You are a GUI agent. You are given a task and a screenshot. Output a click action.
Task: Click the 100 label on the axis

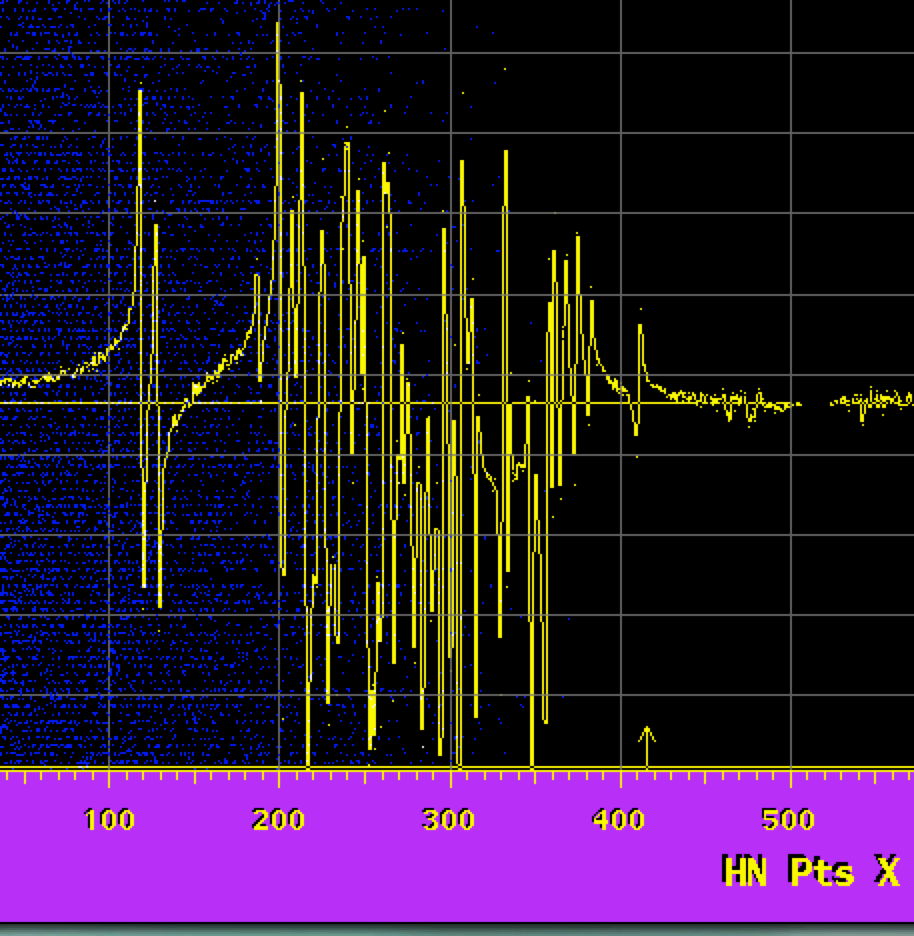click(109, 821)
